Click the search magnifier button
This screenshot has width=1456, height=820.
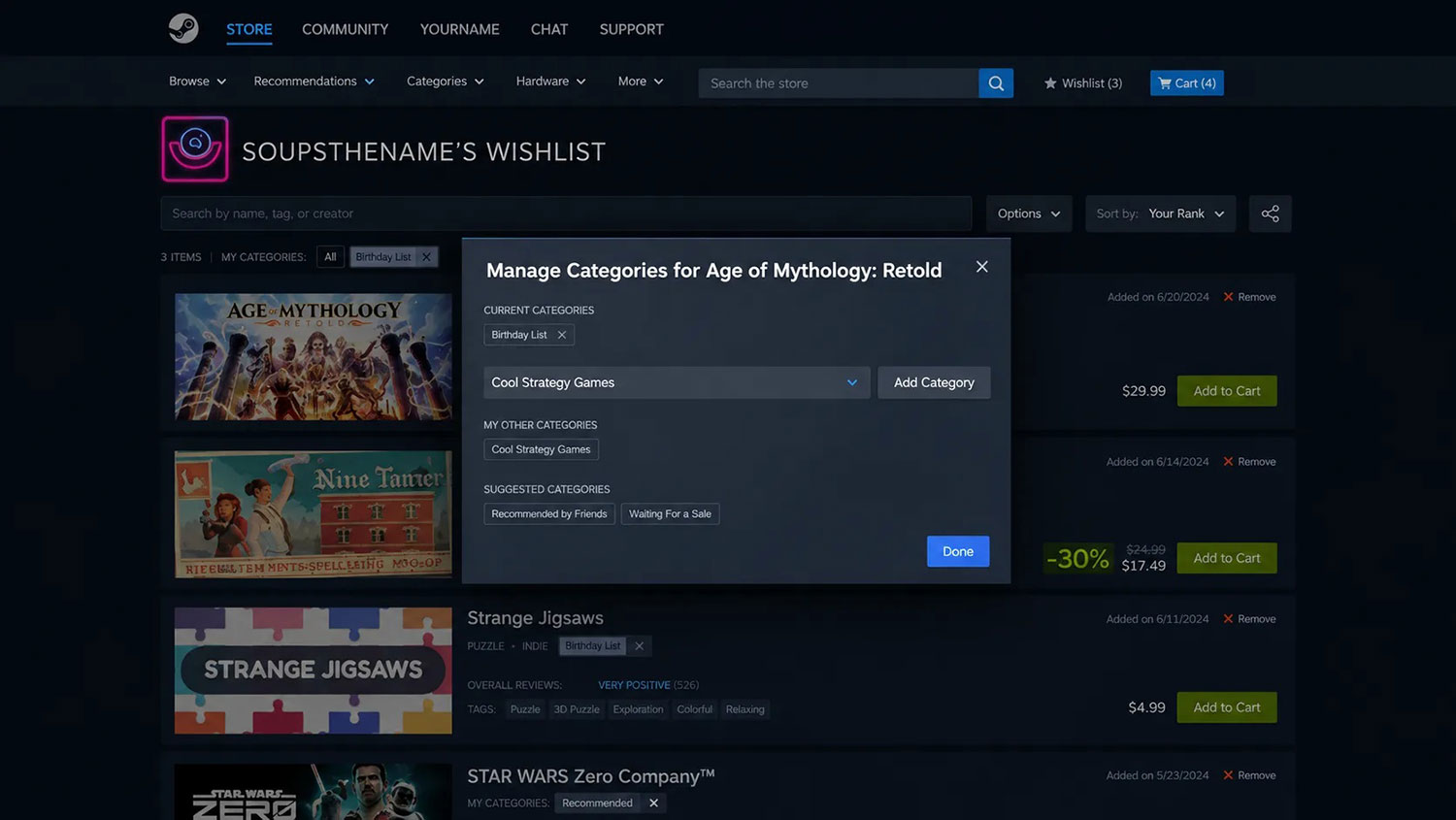click(996, 83)
